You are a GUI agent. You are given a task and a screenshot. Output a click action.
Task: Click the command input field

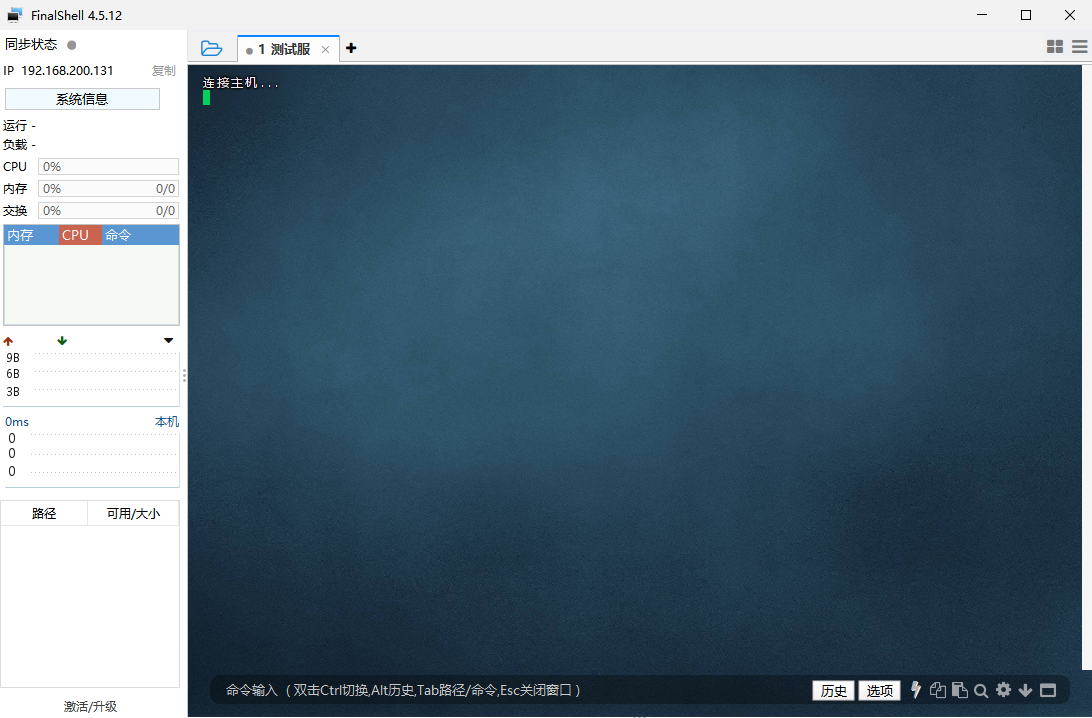500,690
